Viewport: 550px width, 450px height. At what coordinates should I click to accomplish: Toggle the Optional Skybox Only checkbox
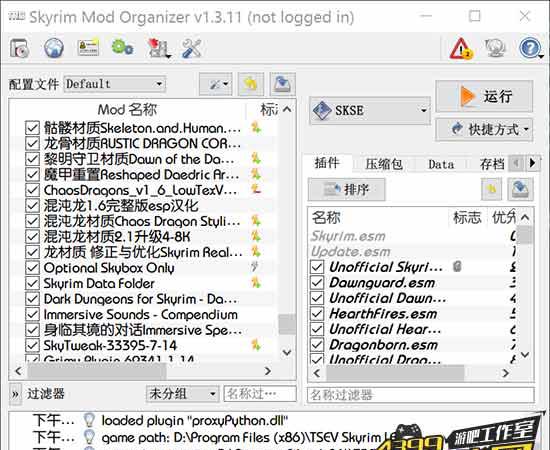32,268
